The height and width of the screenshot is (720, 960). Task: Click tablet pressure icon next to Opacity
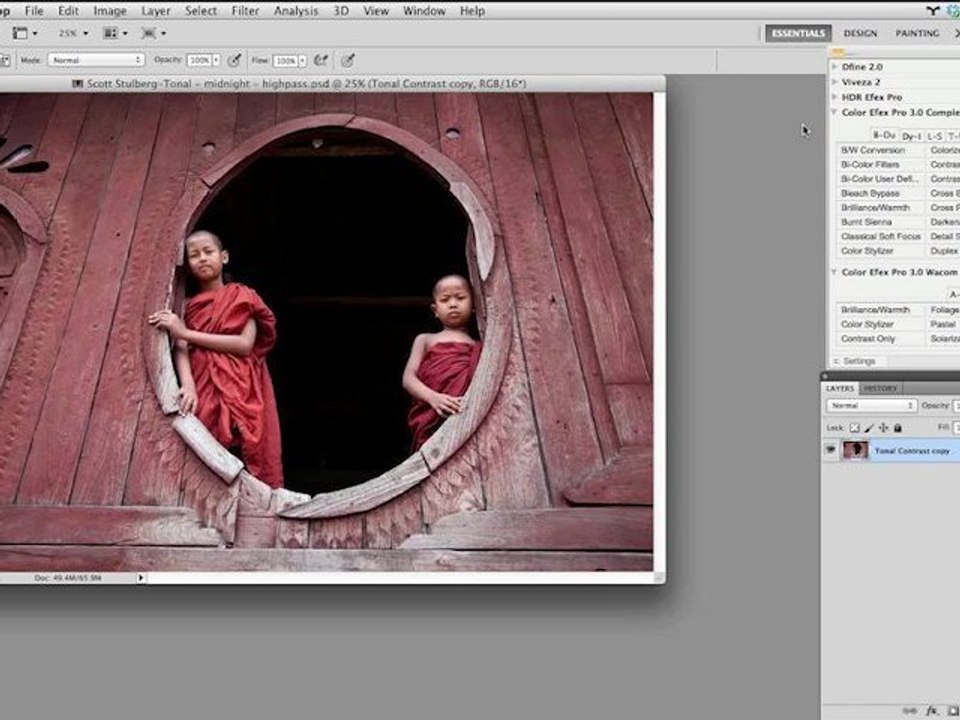[234, 60]
